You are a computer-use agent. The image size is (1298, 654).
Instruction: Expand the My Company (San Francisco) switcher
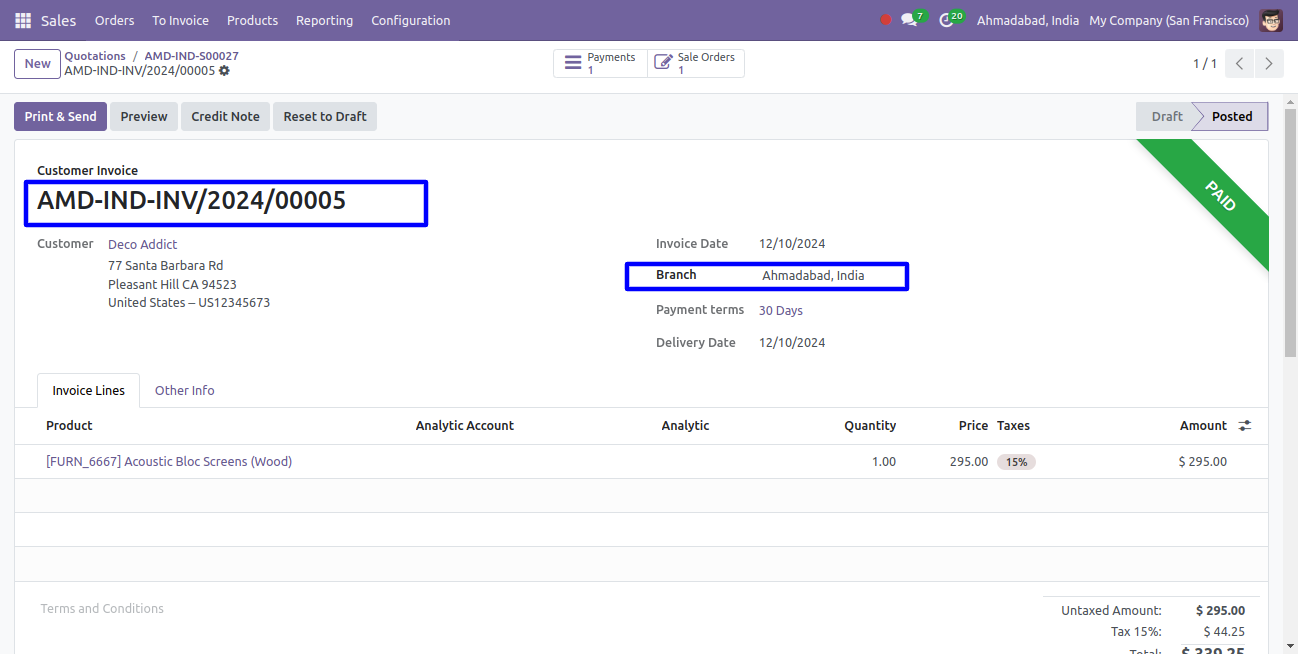tap(1168, 20)
